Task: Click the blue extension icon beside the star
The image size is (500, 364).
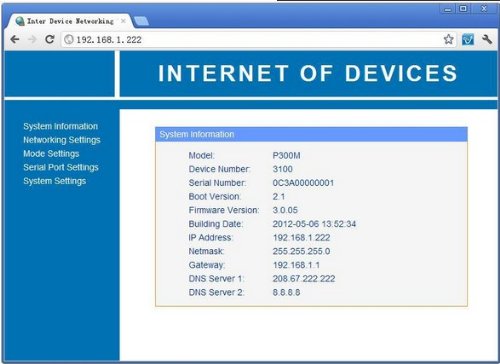Action: coord(468,39)
